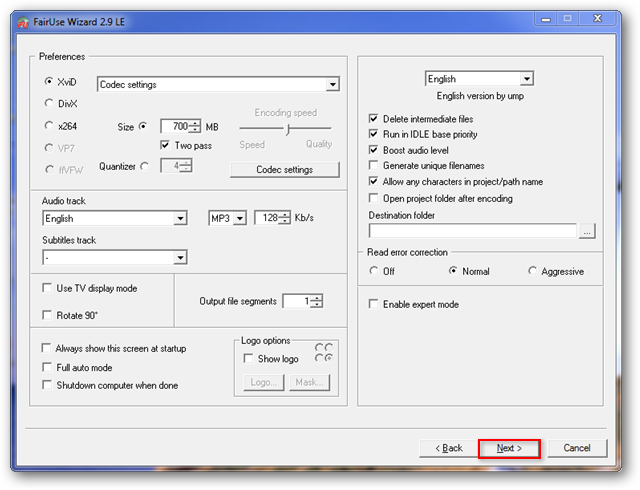This screenshot has height=490, width=640.
Task: Toggle the Two pass checkbox
Action: (165, 145)
